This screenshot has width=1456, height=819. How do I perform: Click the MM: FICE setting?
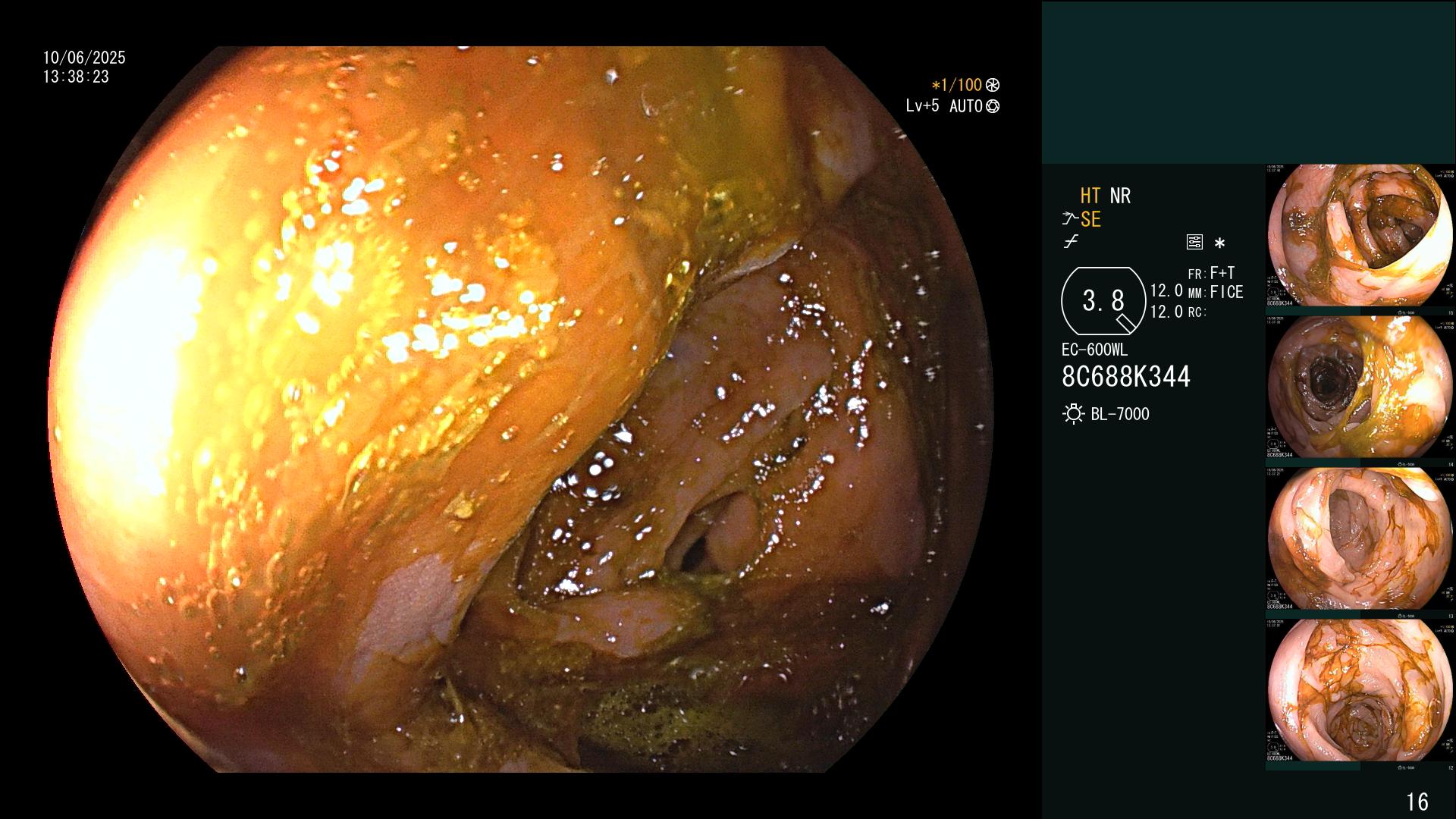1216,292
